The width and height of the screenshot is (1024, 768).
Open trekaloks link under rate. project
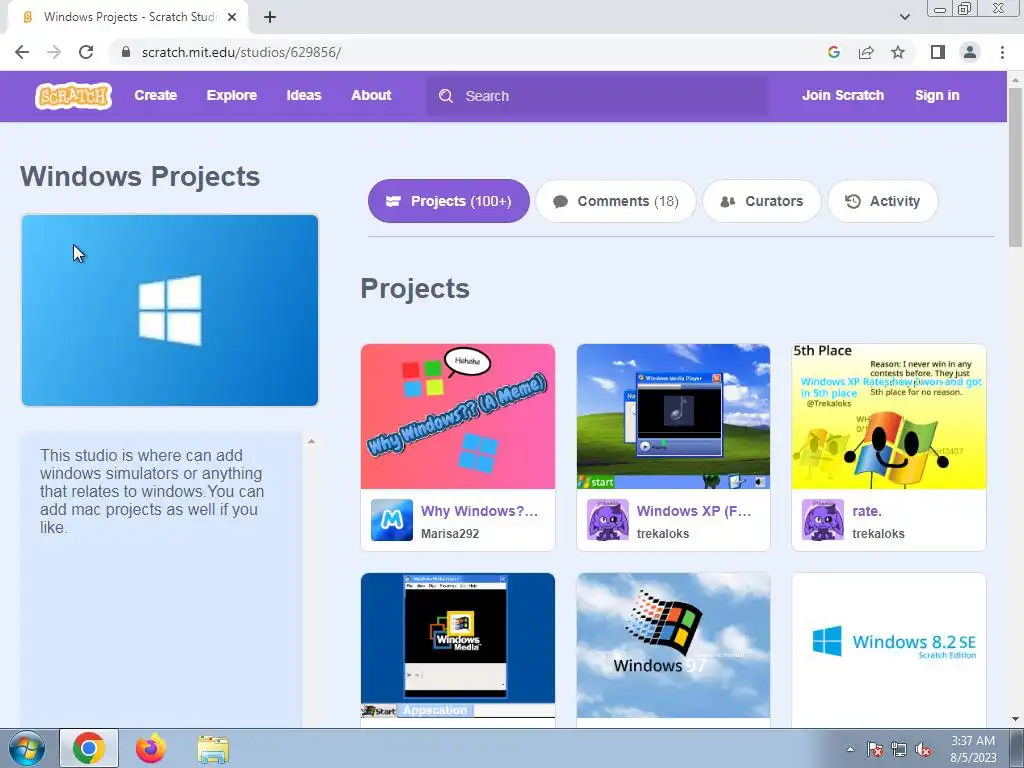tap(878, 534)
